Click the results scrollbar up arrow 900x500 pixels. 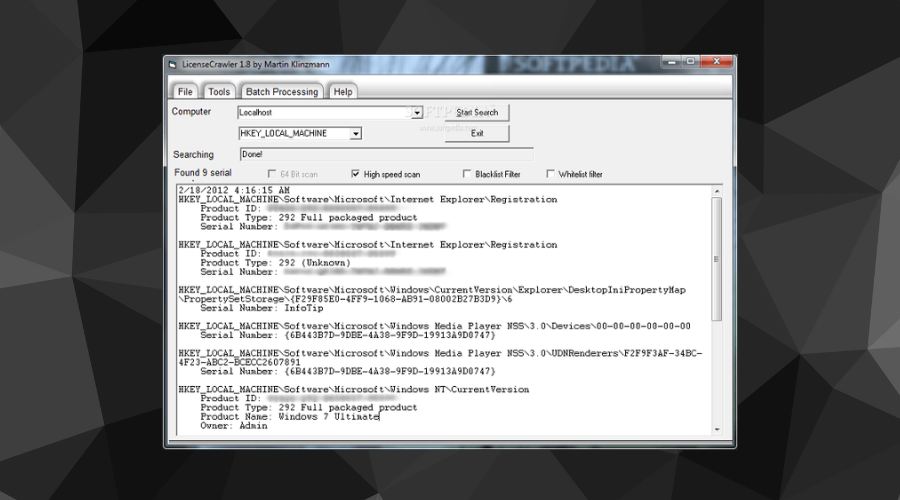[x=716, y=191]
